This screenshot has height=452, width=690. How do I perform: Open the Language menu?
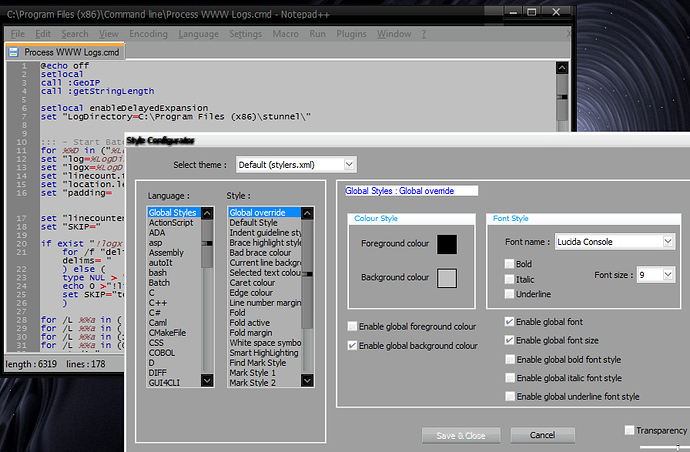click(198, 34)
